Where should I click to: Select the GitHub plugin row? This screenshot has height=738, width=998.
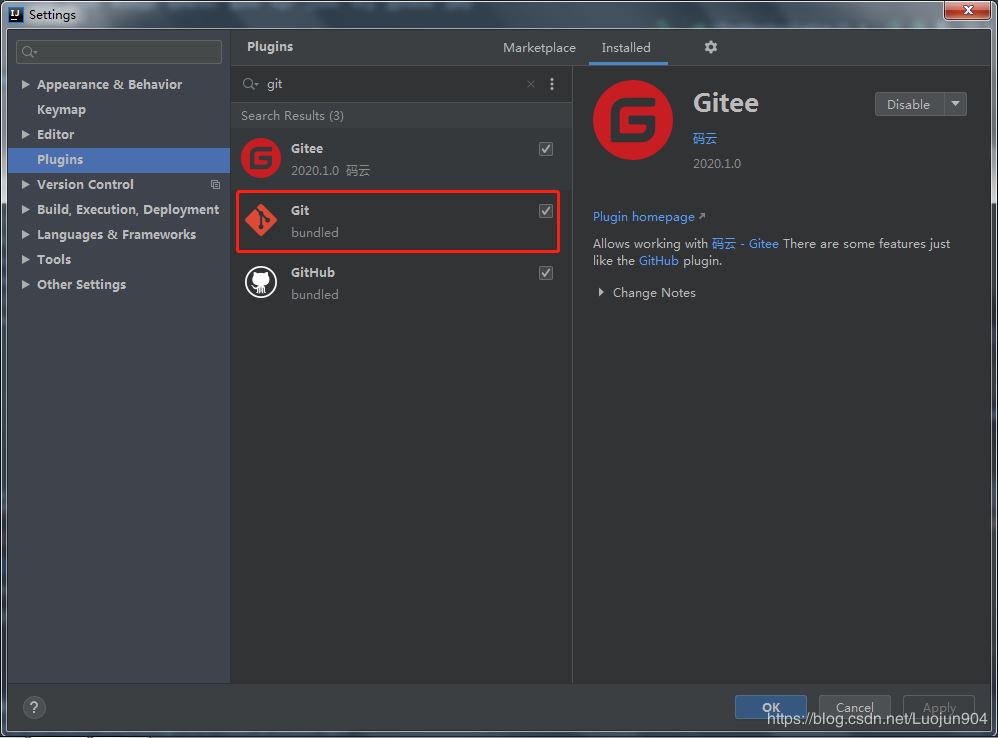click(x=401, y=282)
